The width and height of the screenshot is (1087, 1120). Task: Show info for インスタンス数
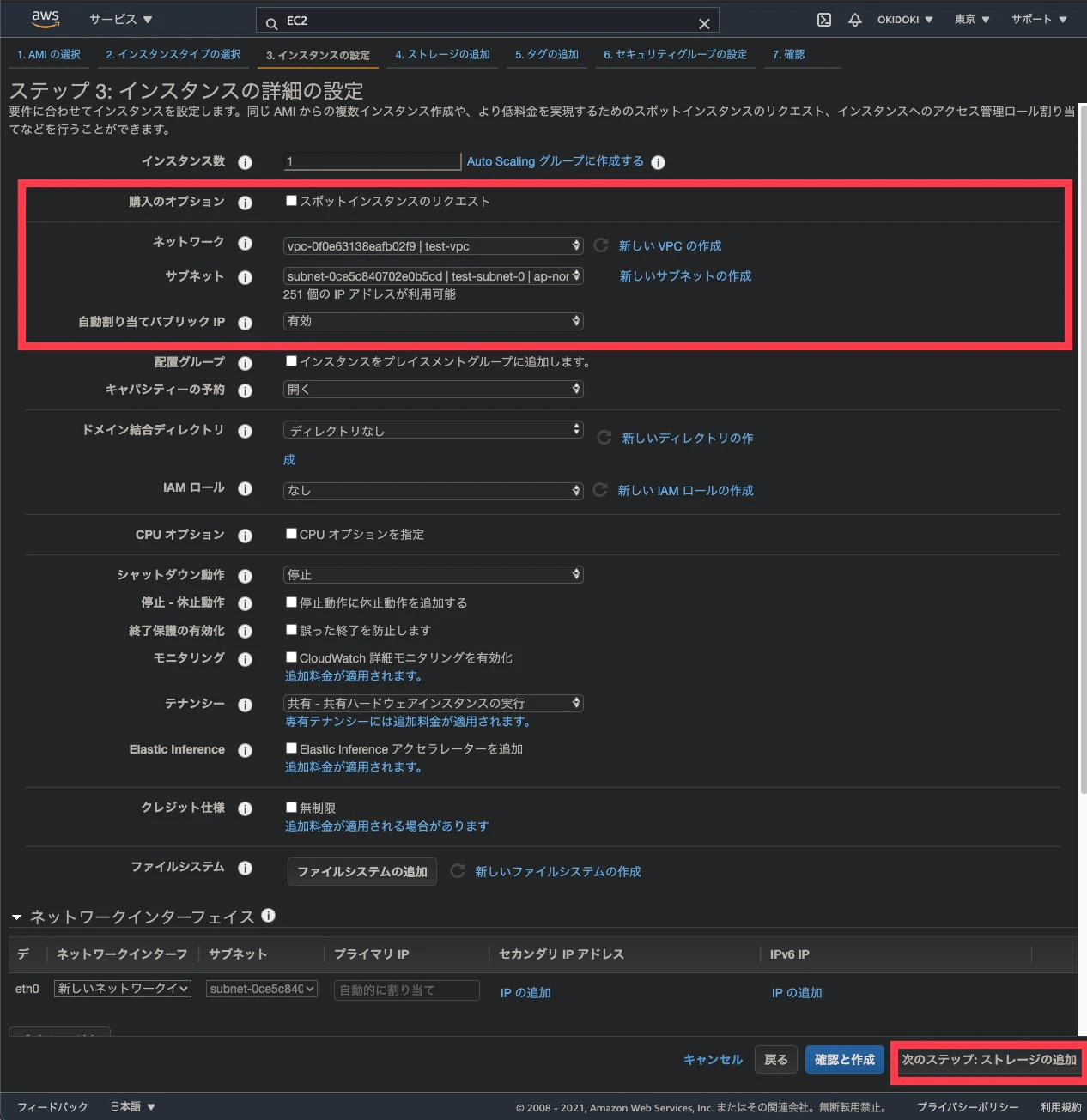pyautogui.click(x=245, y=162)
